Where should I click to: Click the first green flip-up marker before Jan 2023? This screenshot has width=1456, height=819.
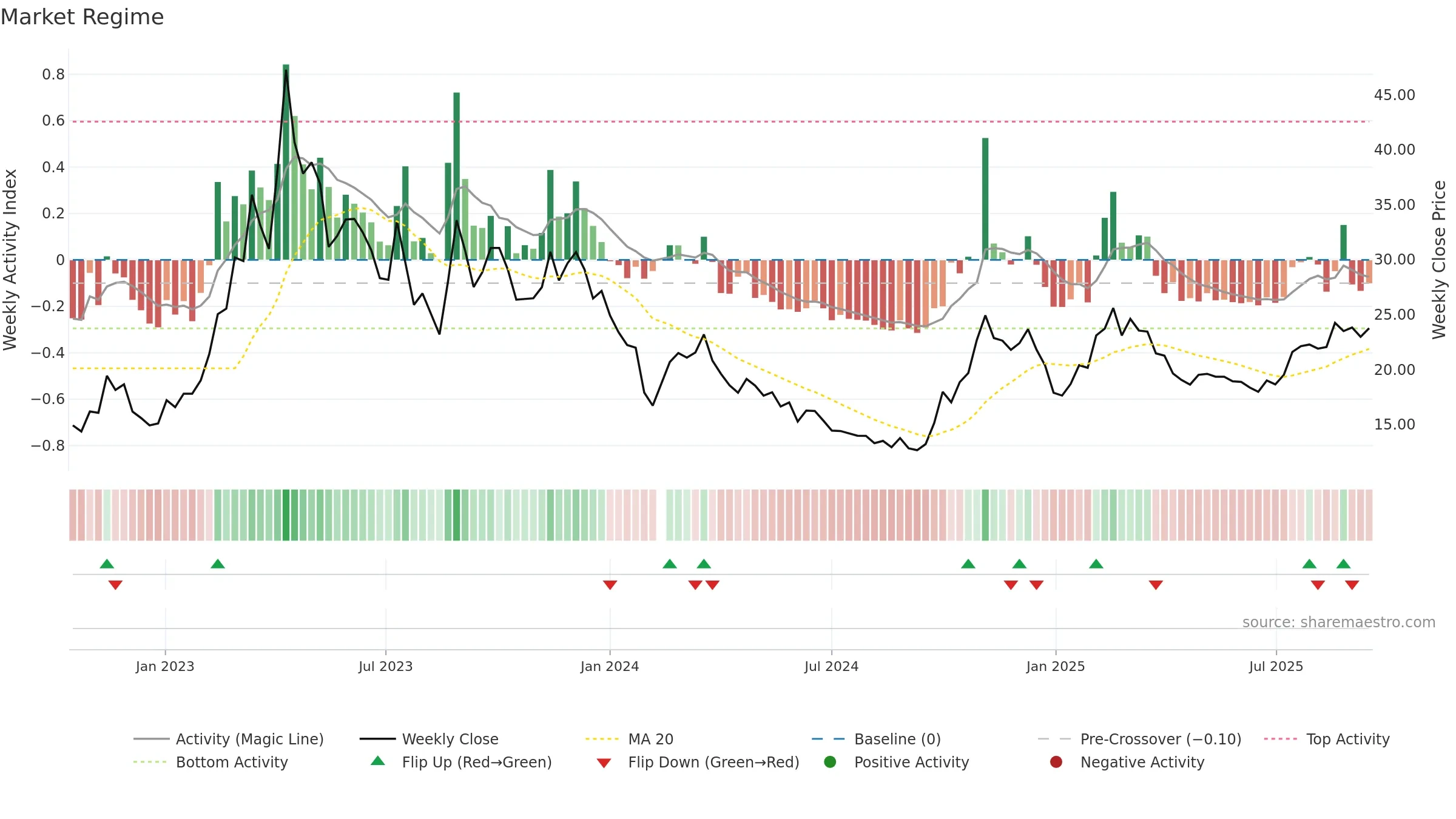point(107,564)
